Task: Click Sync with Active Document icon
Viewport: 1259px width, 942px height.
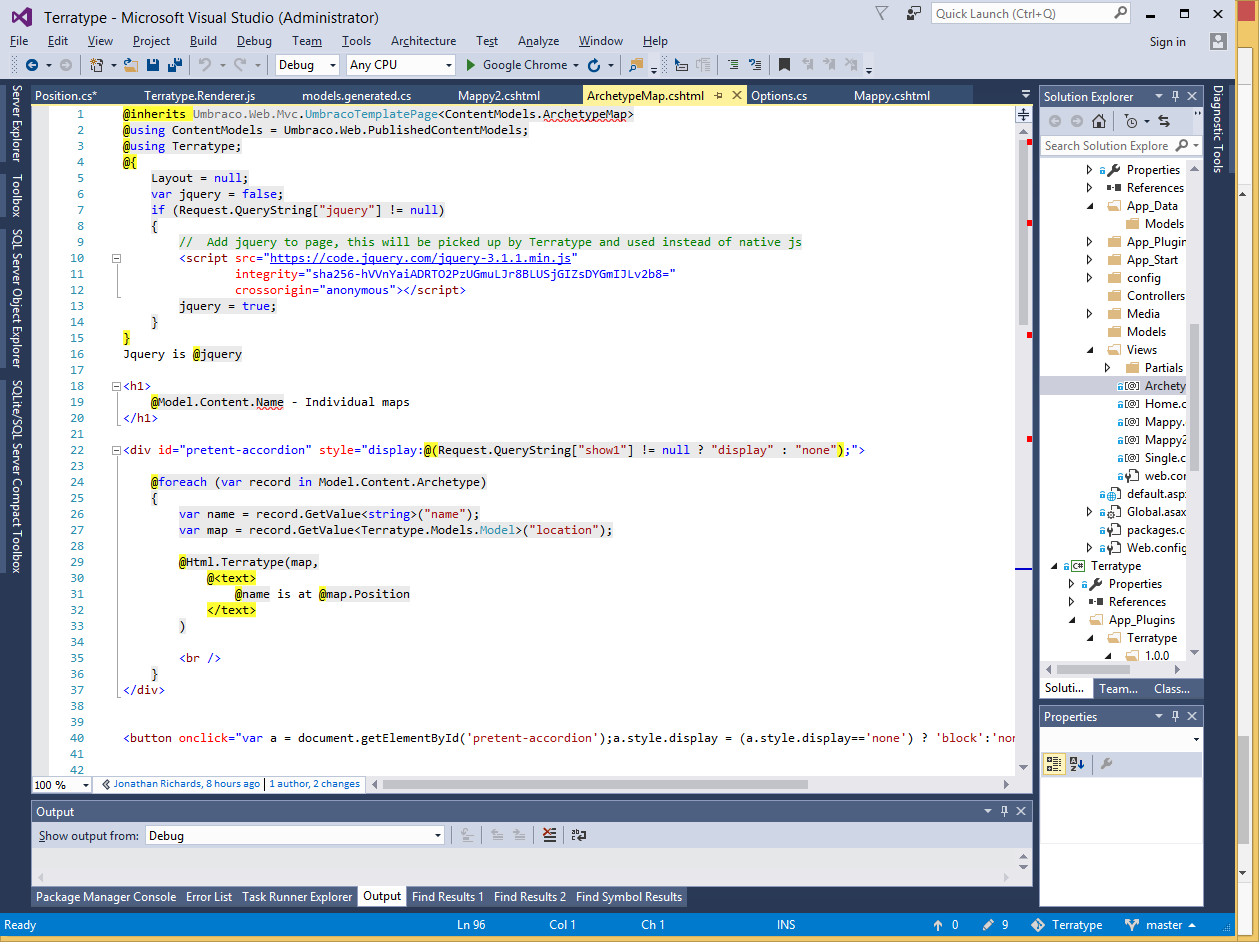Action: [1164, 121]
